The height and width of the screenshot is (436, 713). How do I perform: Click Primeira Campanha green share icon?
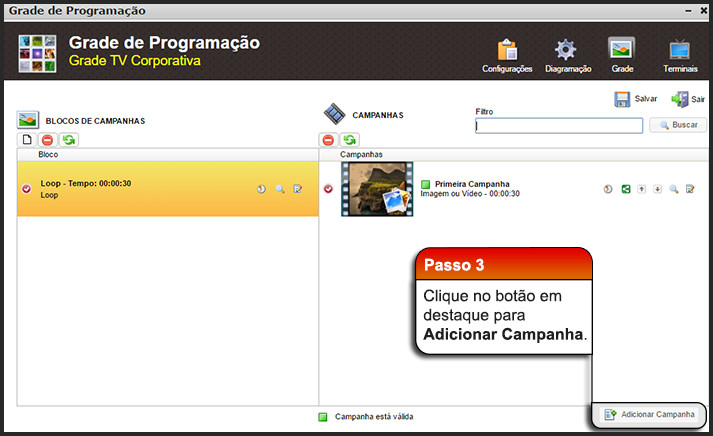(626, 189)
